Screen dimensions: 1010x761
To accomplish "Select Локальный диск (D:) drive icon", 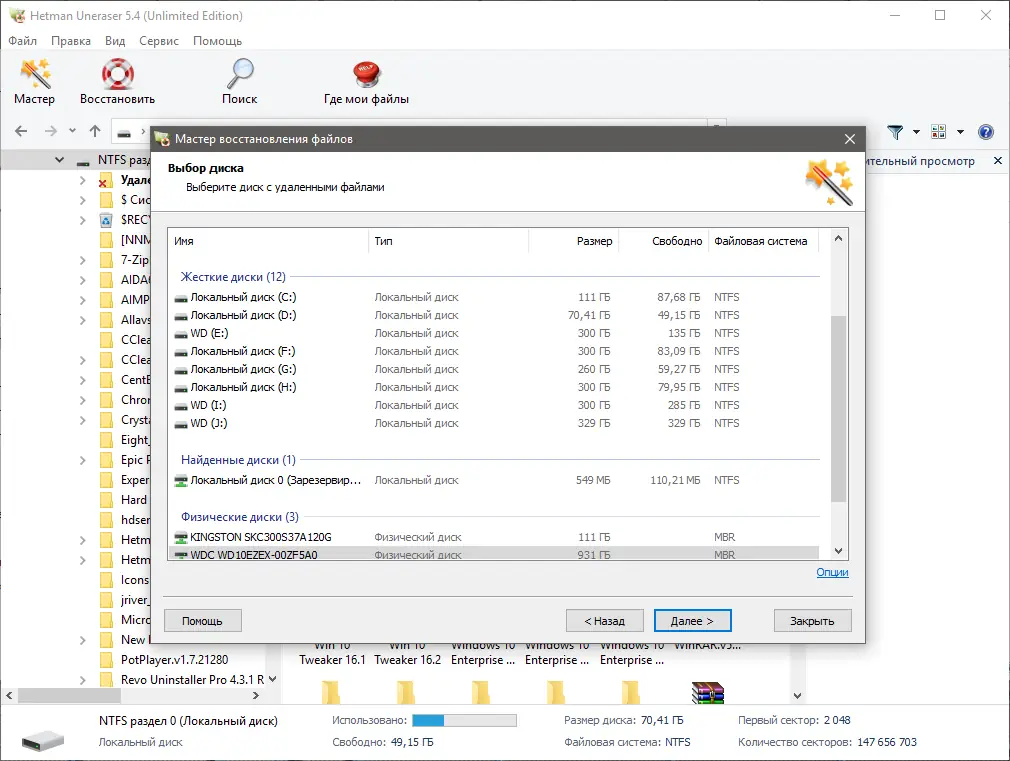I will coord(181,316).
